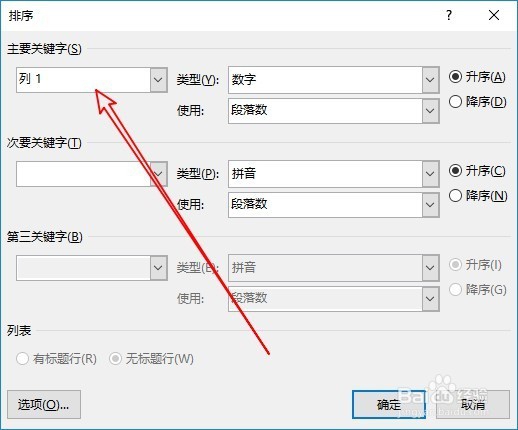This screenshot has width=518, height=430.
Task: Expand primary keyword 使用 段落数 dropdown
Action: point(430,111)
